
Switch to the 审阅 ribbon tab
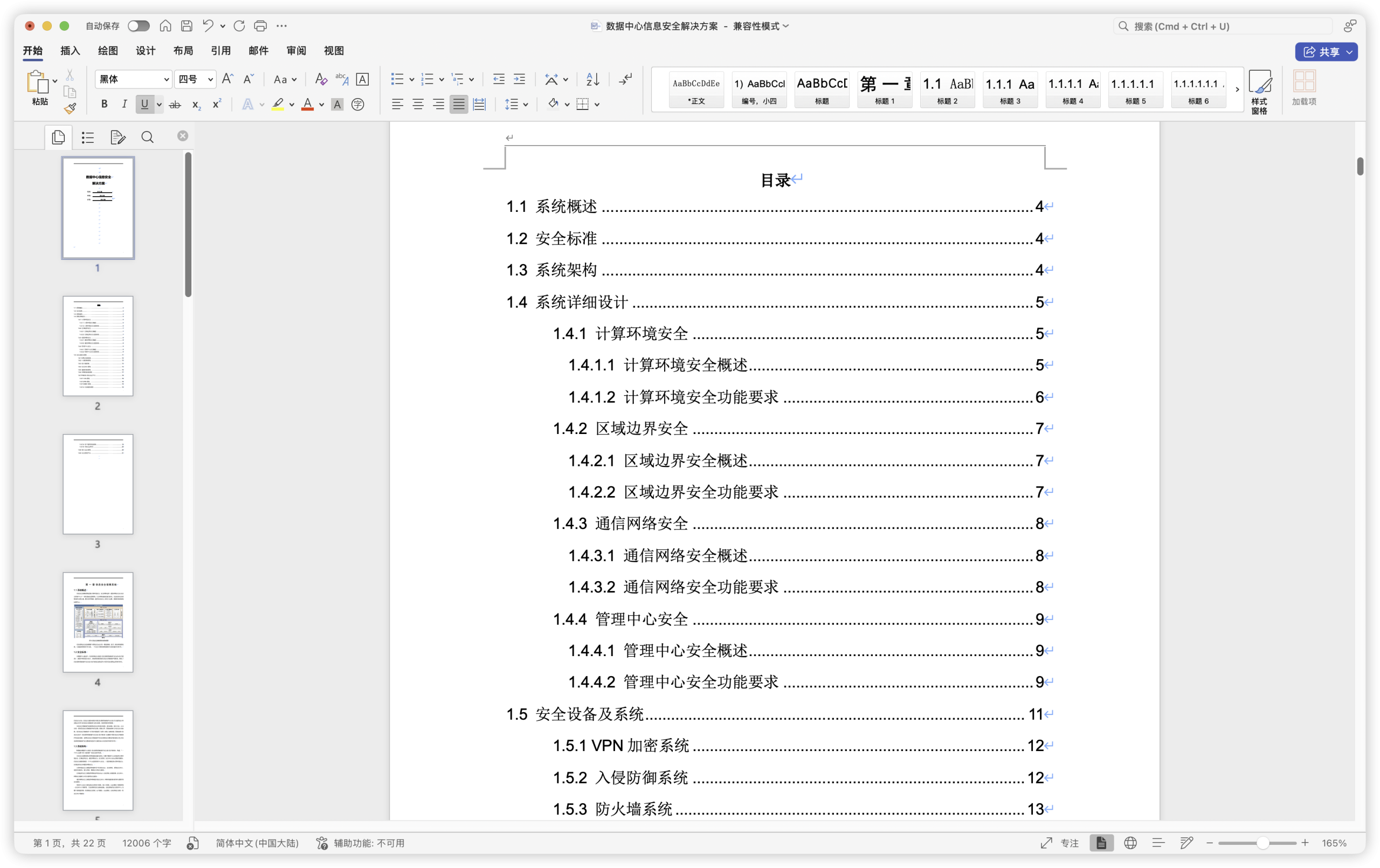pos(296,51)
